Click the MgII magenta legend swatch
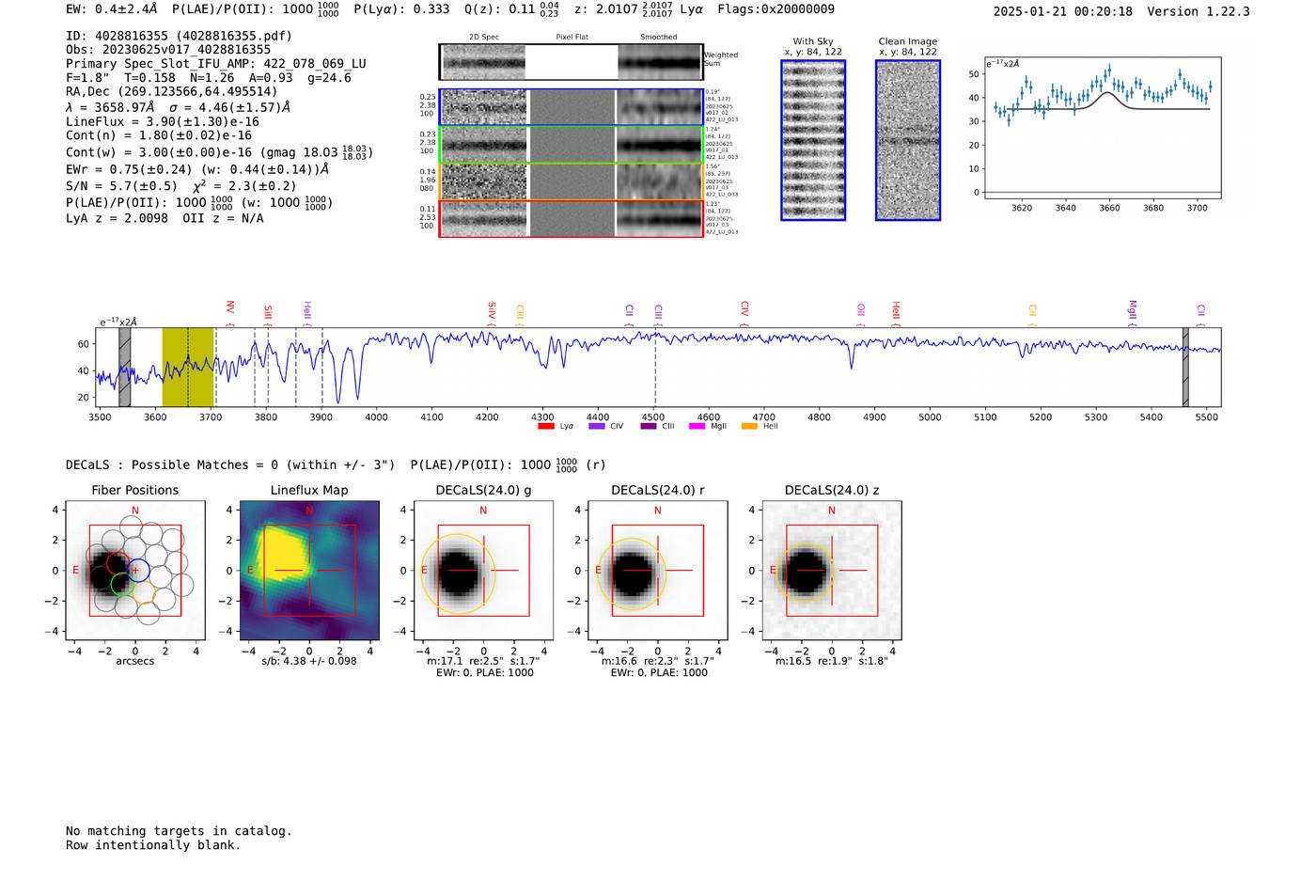 [697, 426]
